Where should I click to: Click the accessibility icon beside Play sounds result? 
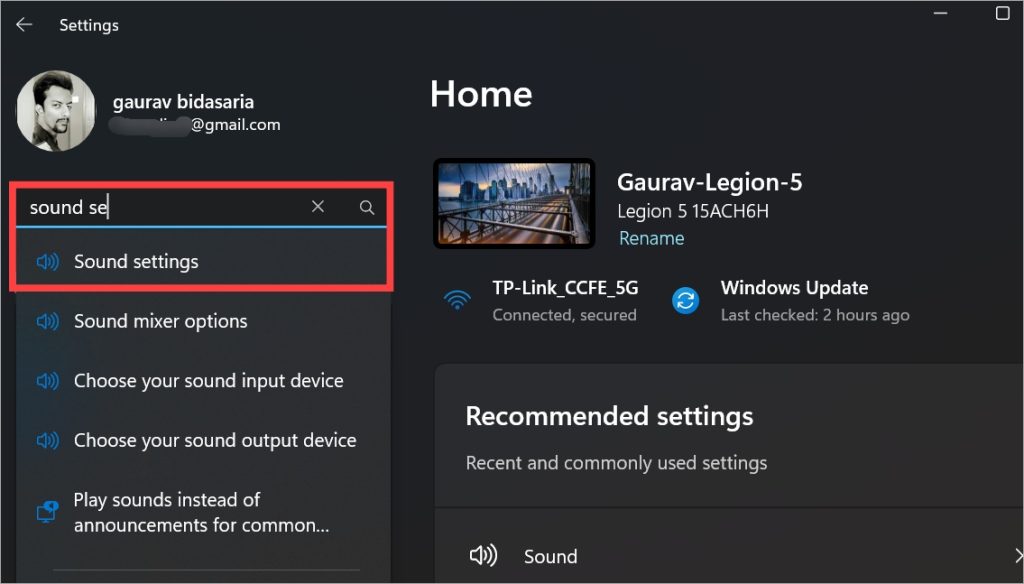(47, 512)
